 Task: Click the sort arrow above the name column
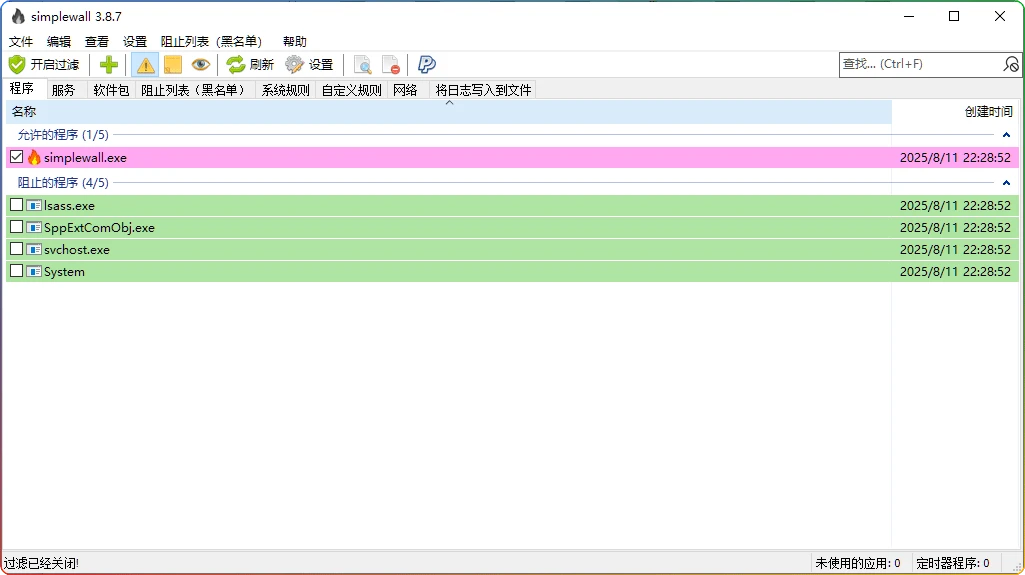449,103
